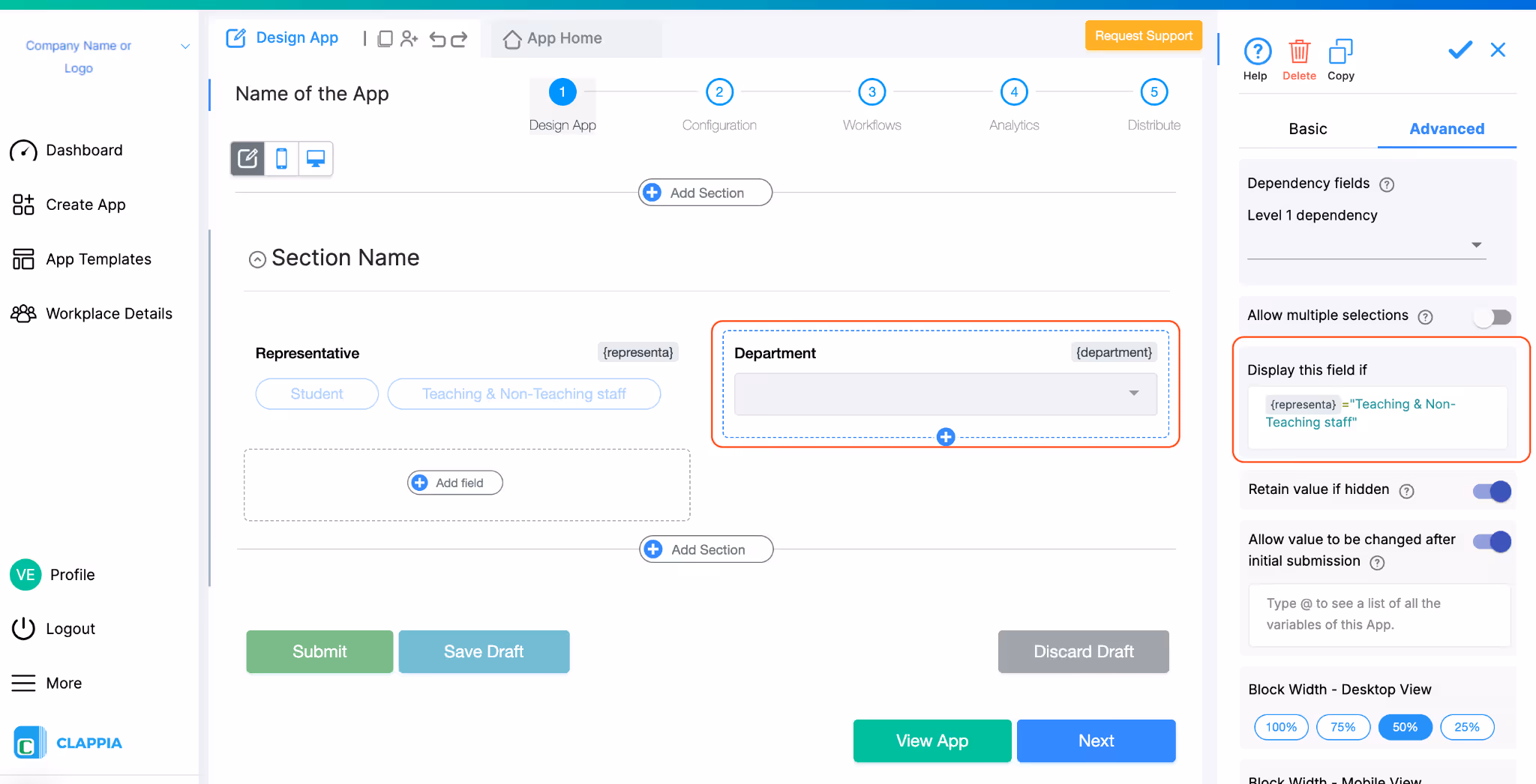Open the Level 1 dependency dropdown
The height and width of the screenshot is (784, 1536).
pyautogui.click(x=1366, y=245)
